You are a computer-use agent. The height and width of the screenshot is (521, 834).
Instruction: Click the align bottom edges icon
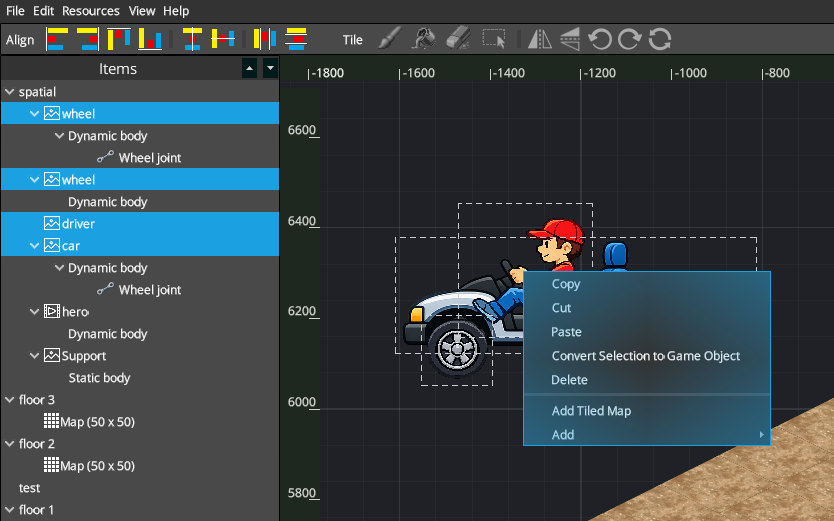coord(150,39)
